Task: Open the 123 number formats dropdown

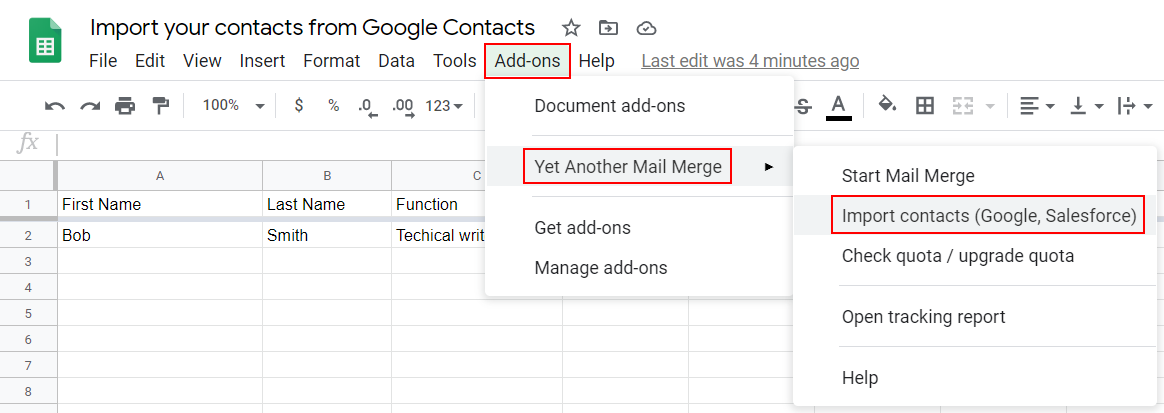Action: click(444, 105)
